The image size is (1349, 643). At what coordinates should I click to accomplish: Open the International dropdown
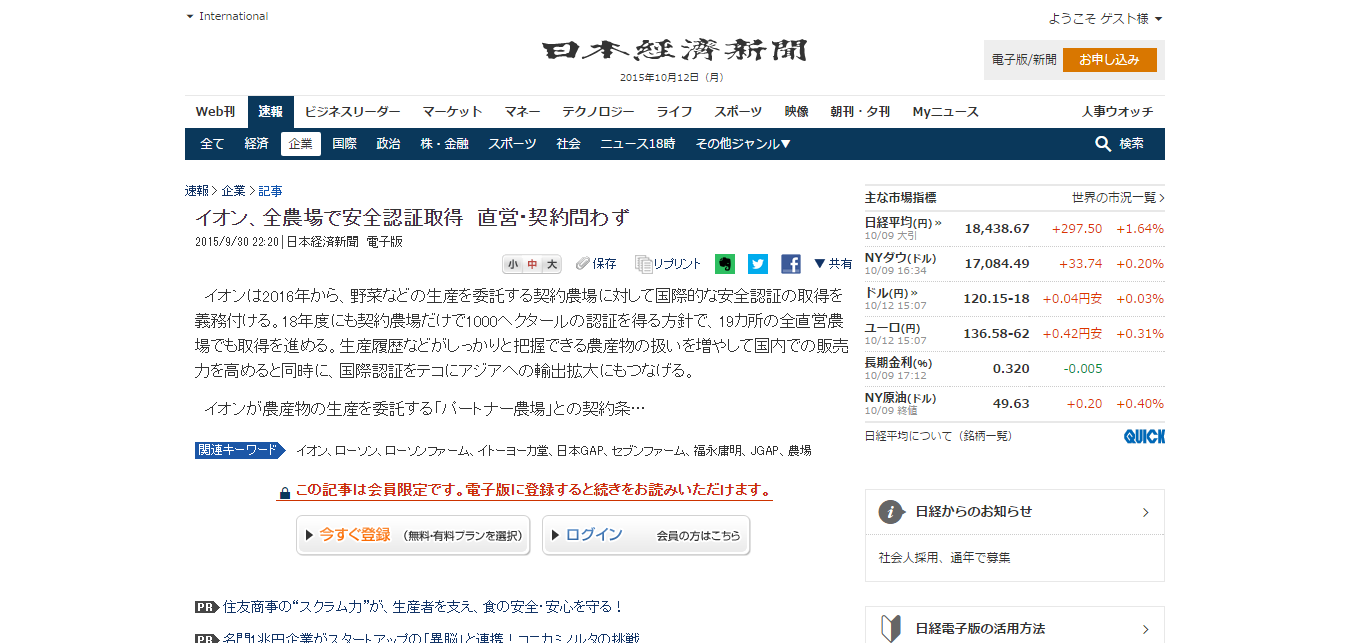tap(227, 16)
